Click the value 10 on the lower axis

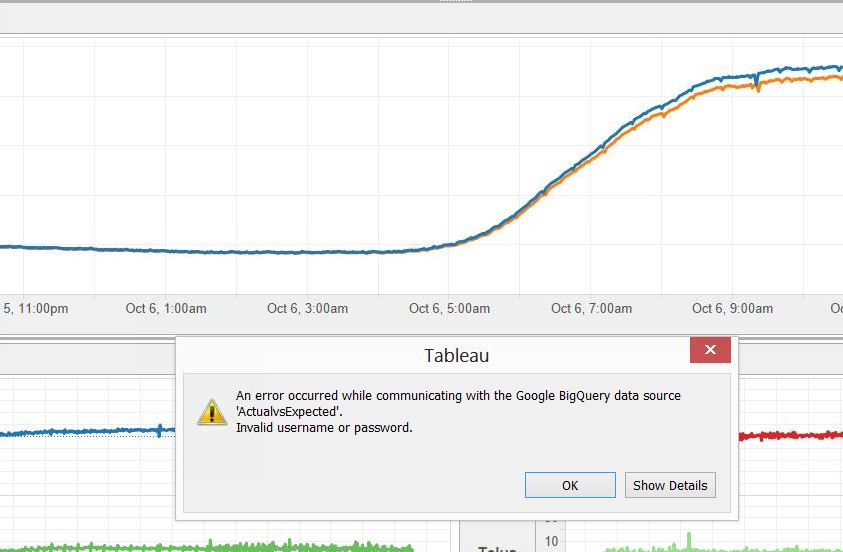551,541
